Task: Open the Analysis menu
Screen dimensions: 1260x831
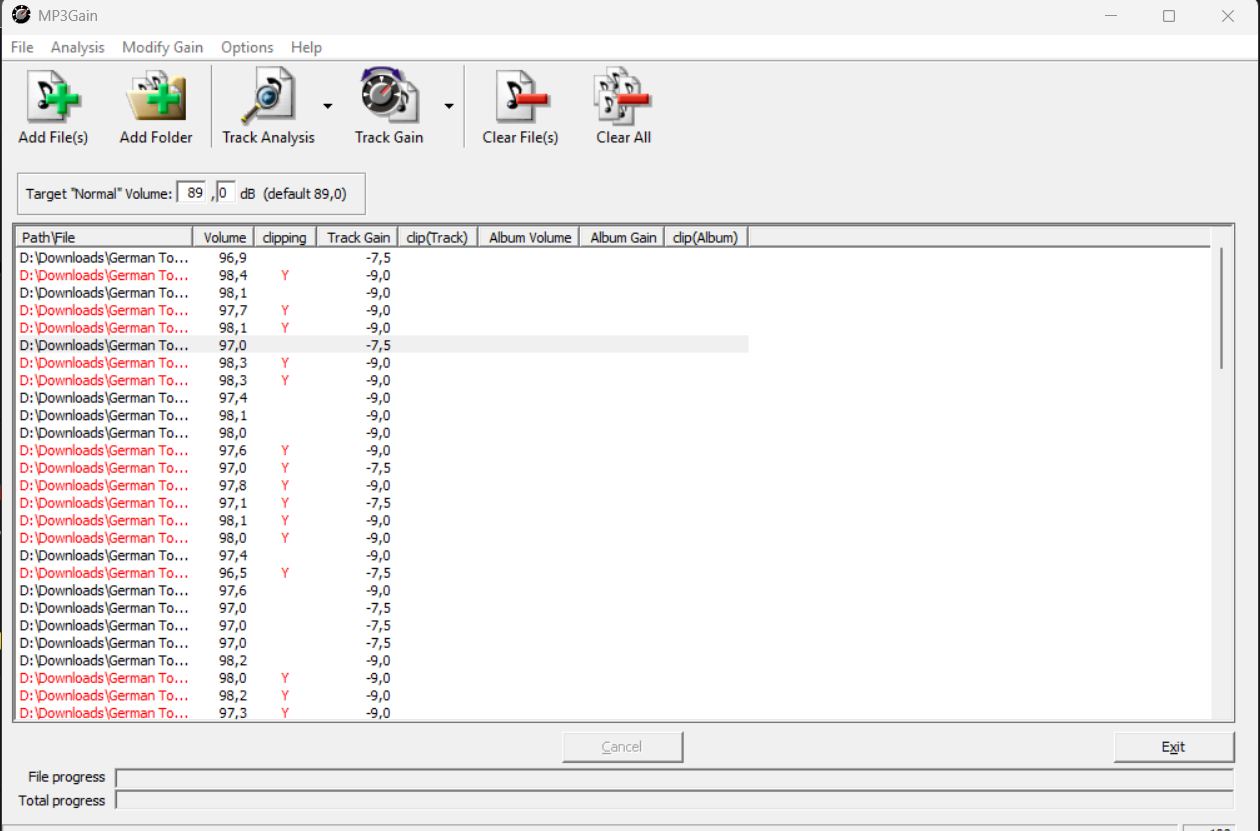Action: [78, 47]
